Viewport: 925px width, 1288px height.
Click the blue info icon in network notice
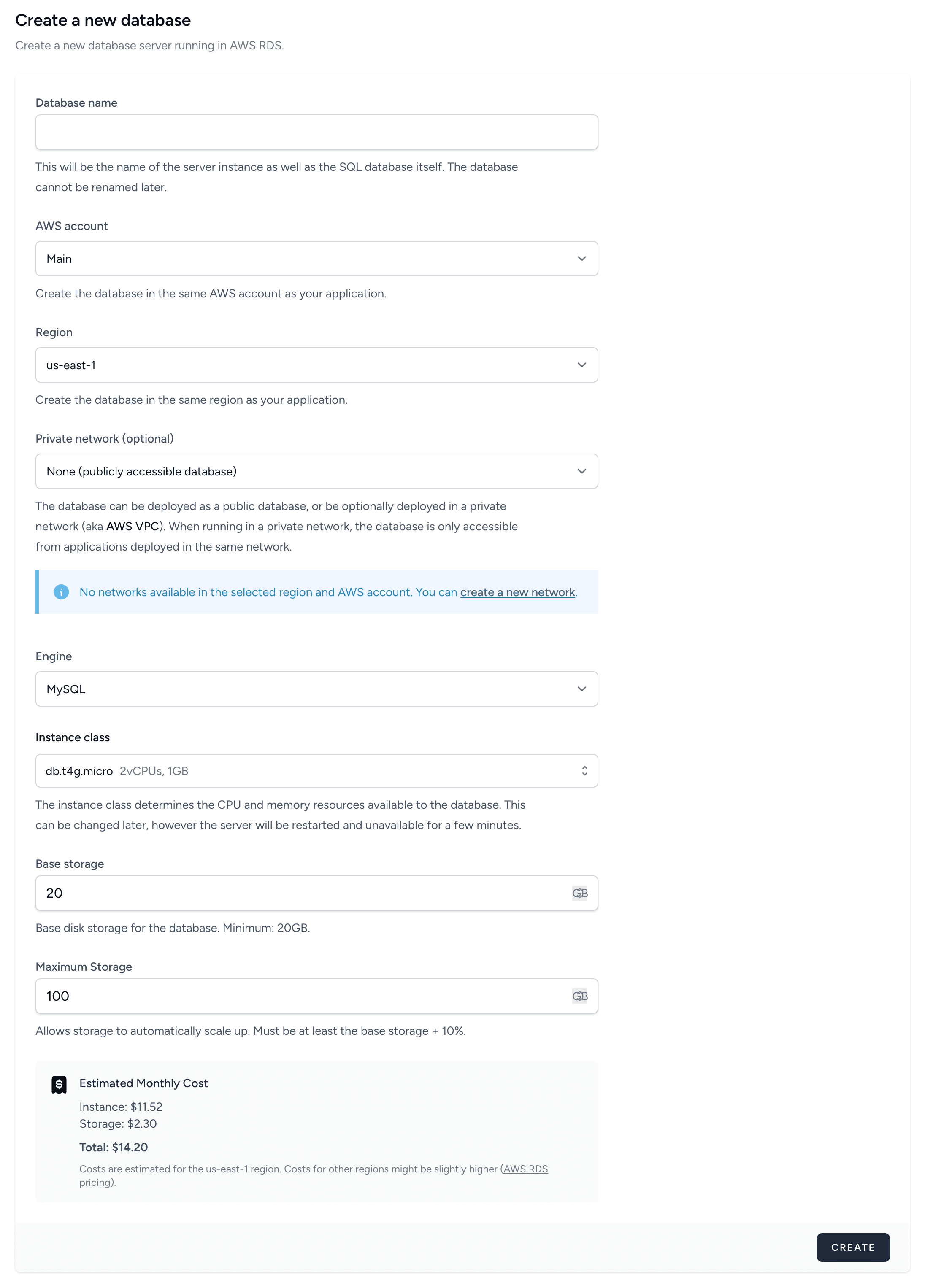pos(61,592)
